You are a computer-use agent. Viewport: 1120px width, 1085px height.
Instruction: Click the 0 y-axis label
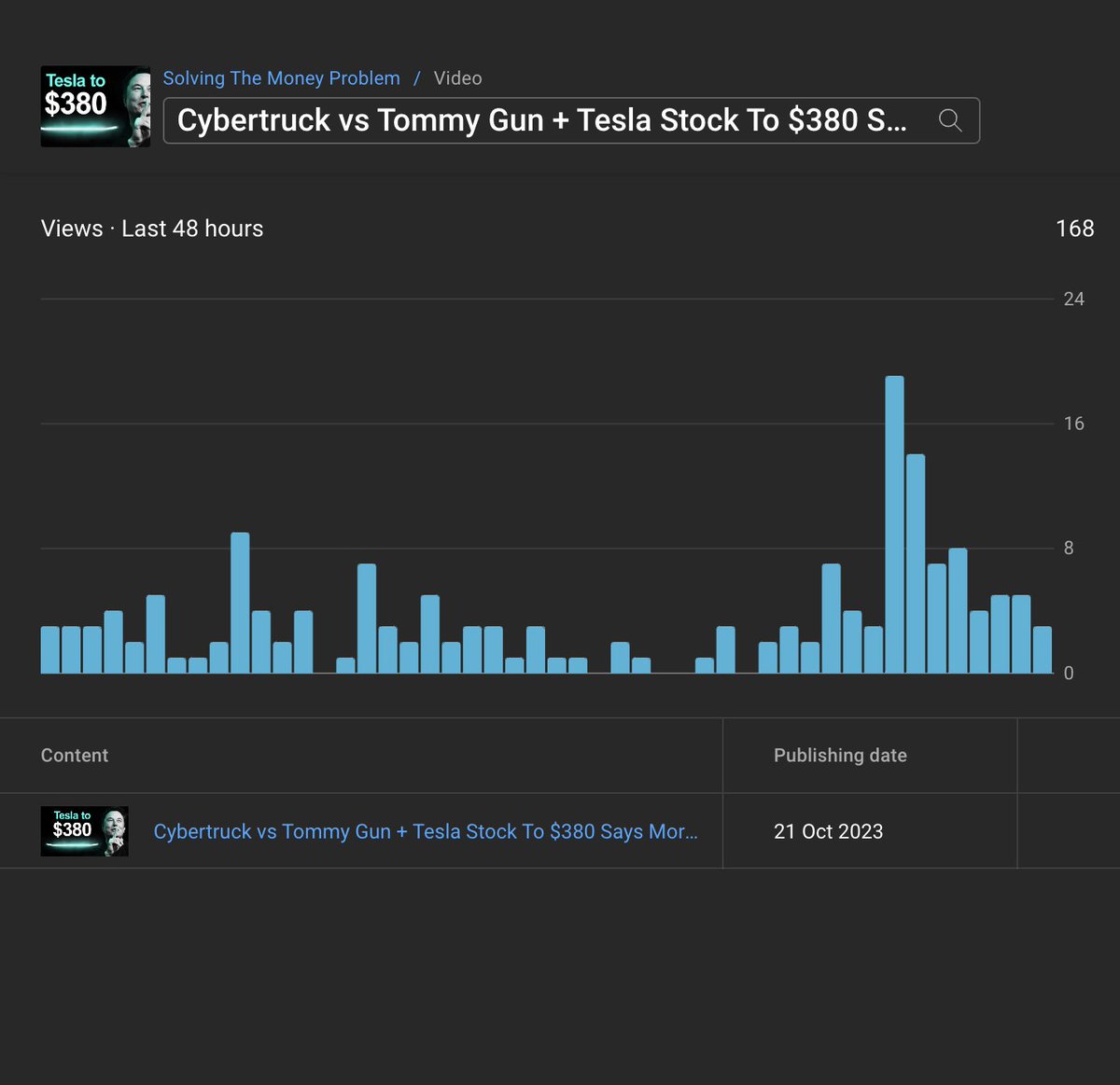pos(1069,673)
